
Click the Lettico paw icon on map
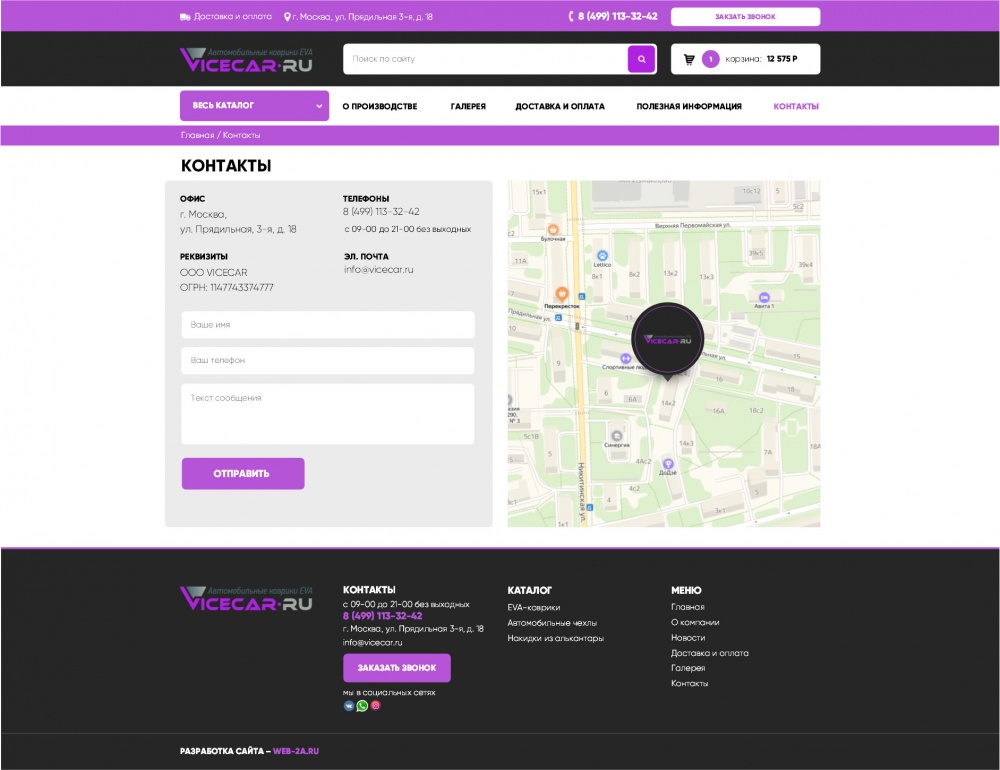coord(602,256)
